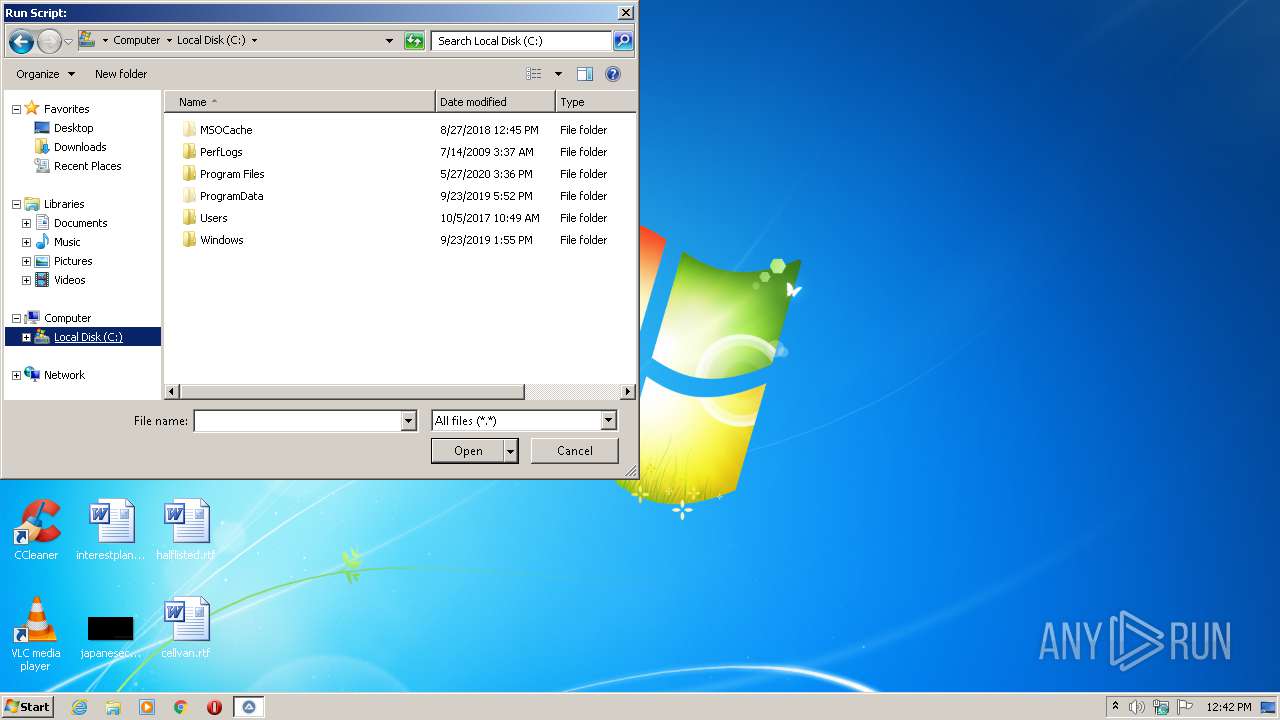Image resolution: width=1280 pixels, height=720 pixels.
Task: Open VLC media player desktop shortcut
Action: [36, 633]
